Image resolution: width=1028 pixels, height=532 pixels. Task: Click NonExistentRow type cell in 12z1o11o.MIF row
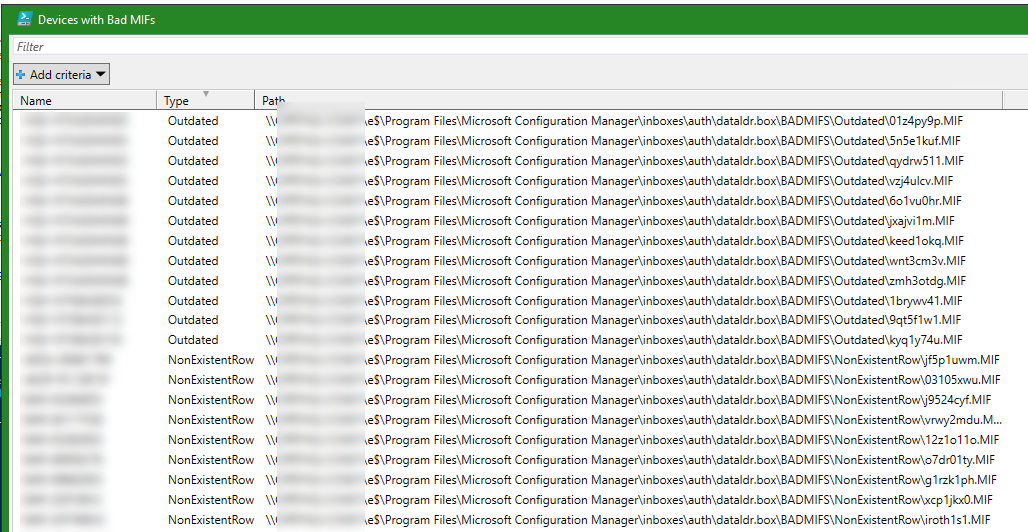210,440
